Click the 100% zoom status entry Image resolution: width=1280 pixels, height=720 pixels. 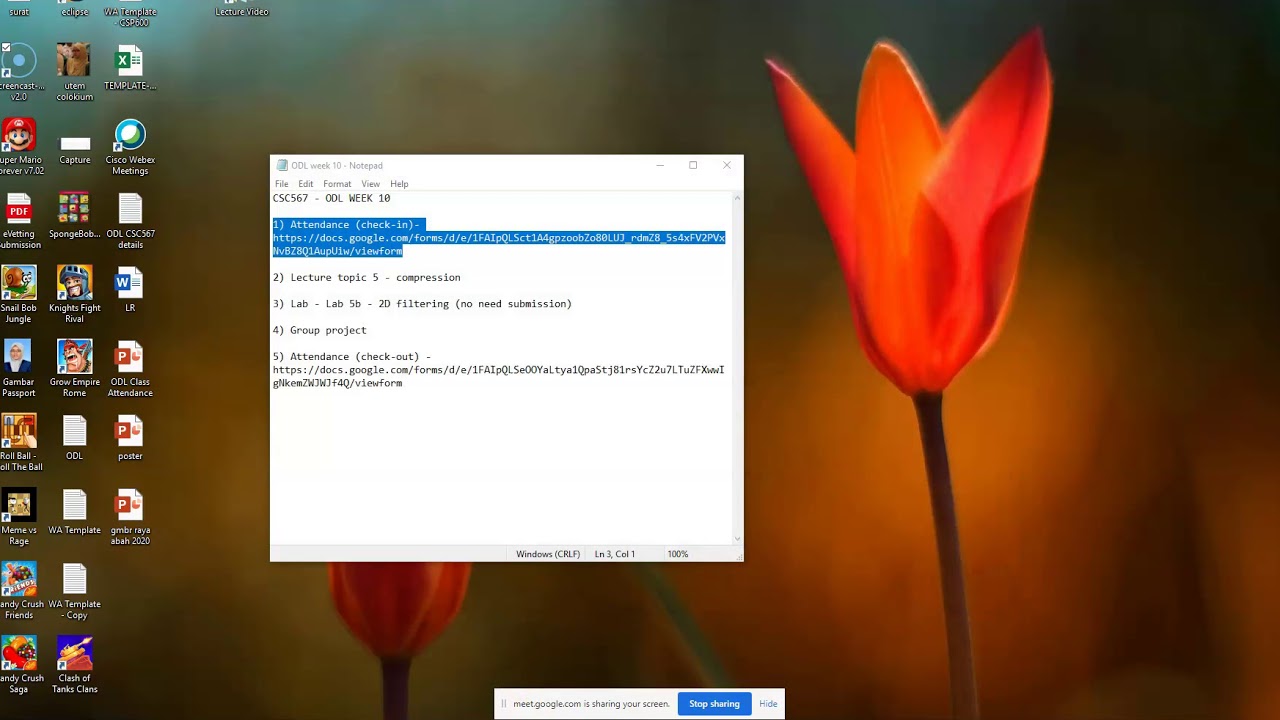pos(678,554)
